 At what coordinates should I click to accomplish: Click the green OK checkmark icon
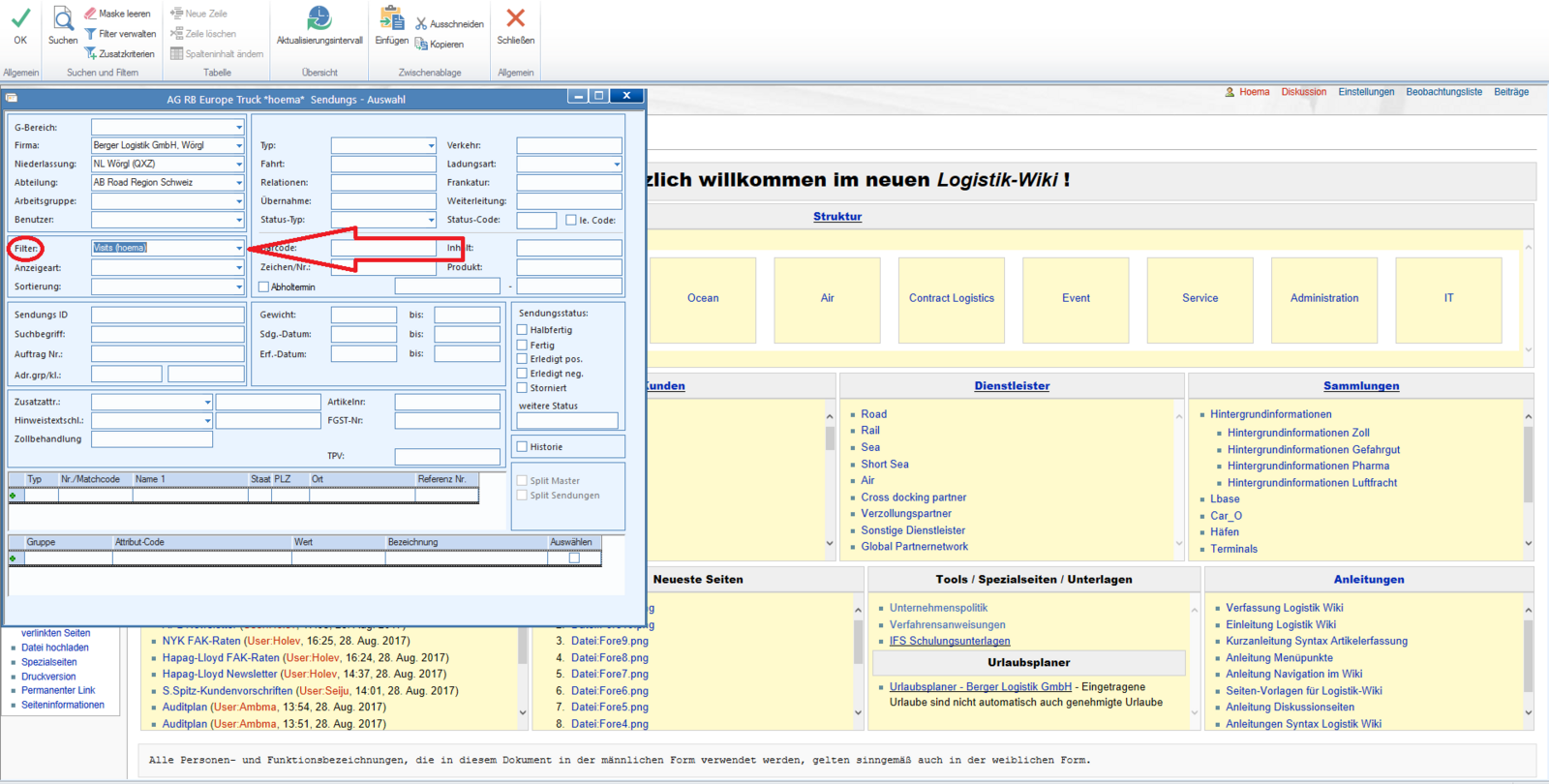click(x=20, y=17)
